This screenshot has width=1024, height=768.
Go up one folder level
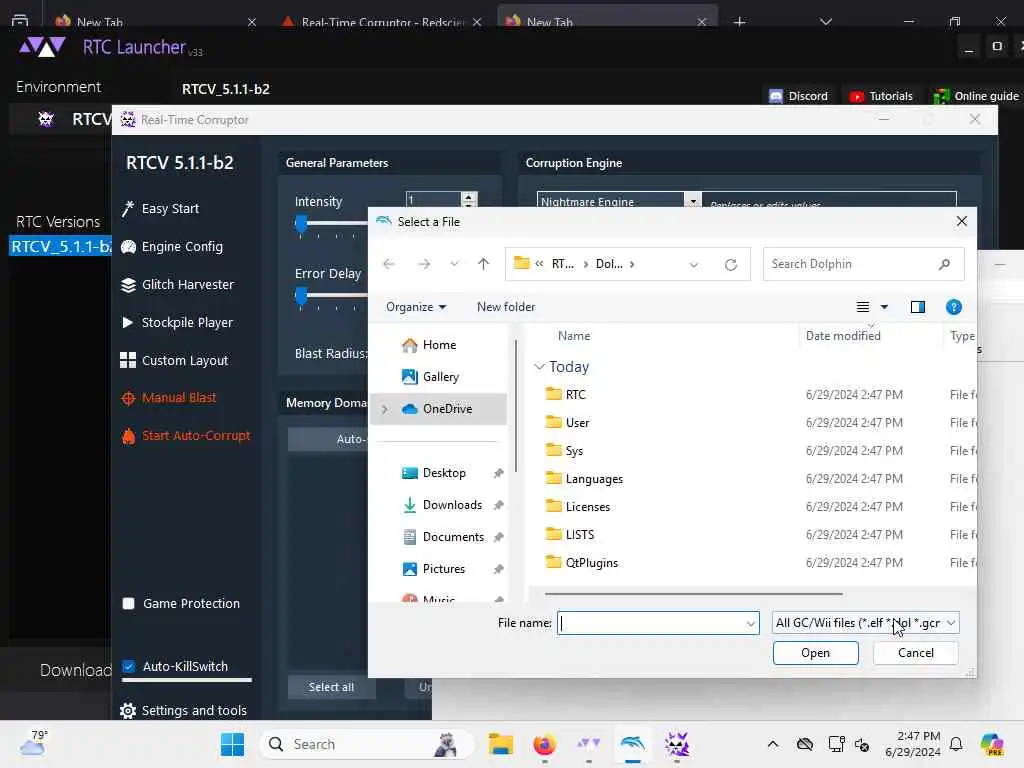[483, 264]
